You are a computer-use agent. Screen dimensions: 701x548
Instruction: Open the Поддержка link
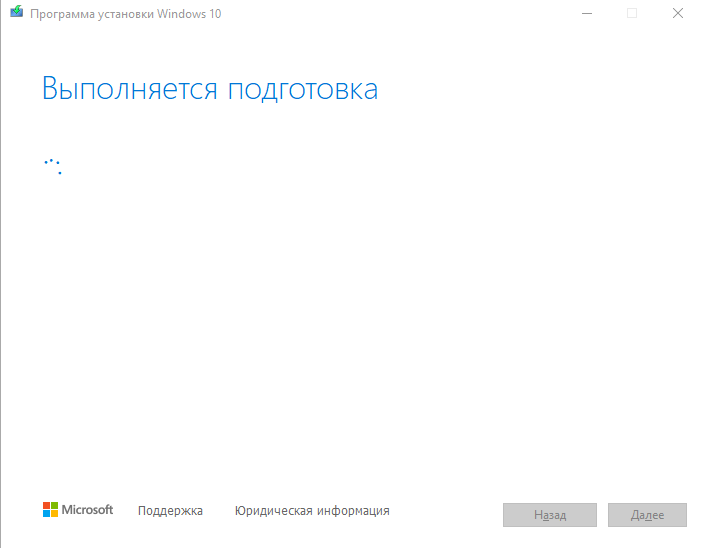pyautogui.click(x=170, y=510)
